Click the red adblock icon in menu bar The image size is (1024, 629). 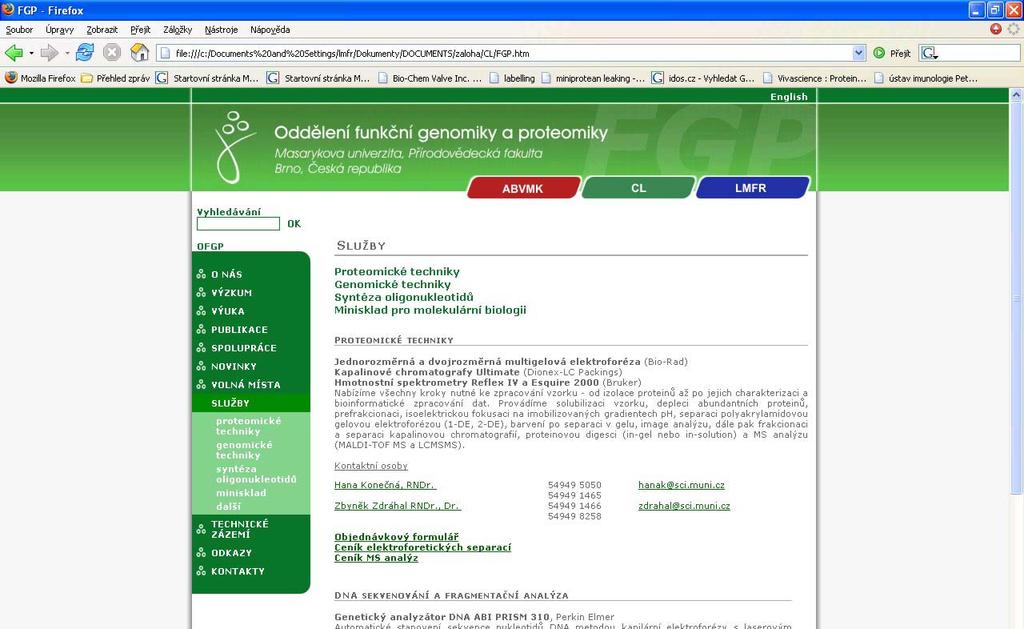click(996, 29)
